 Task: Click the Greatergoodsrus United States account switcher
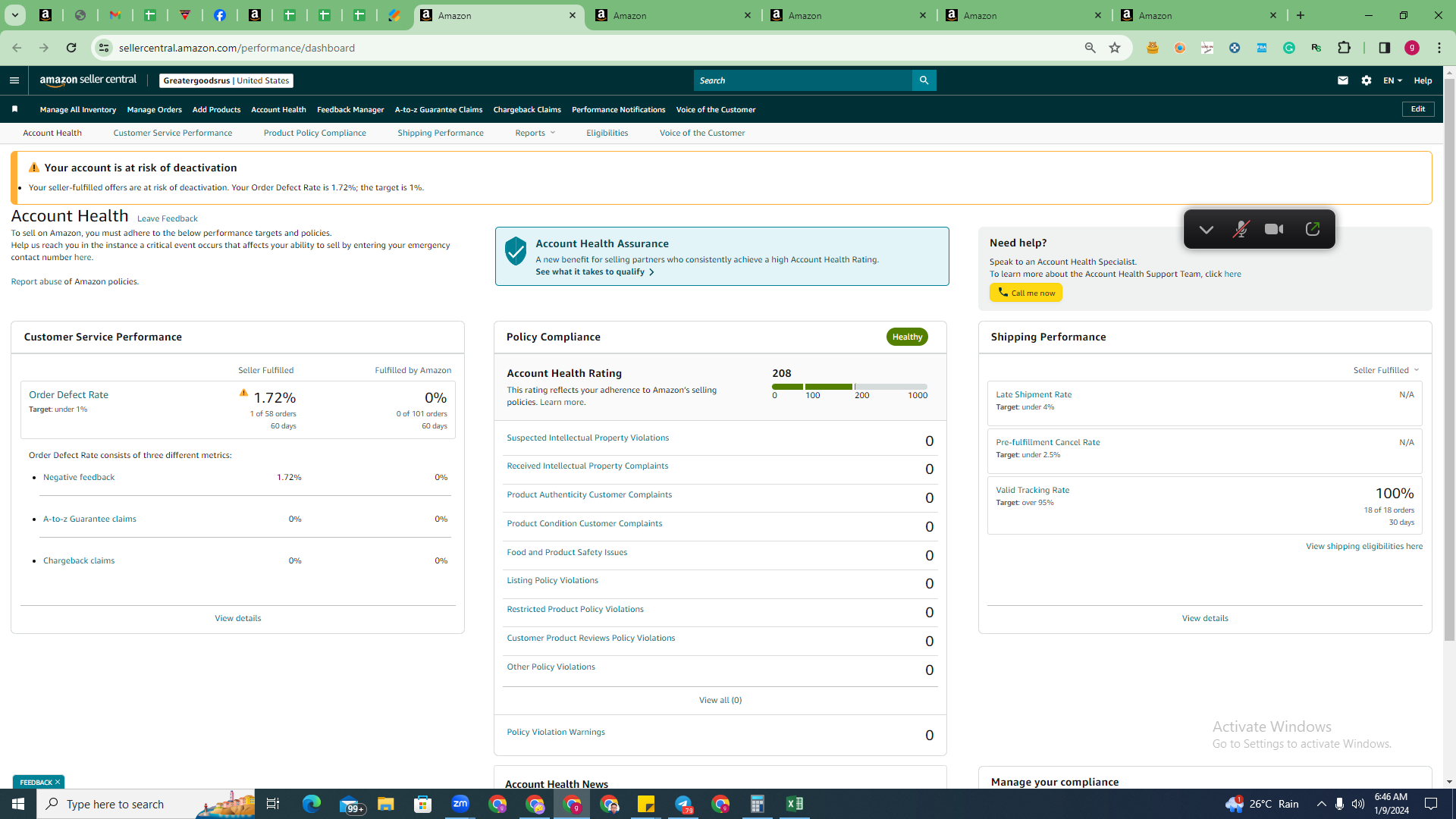point(226,80)
